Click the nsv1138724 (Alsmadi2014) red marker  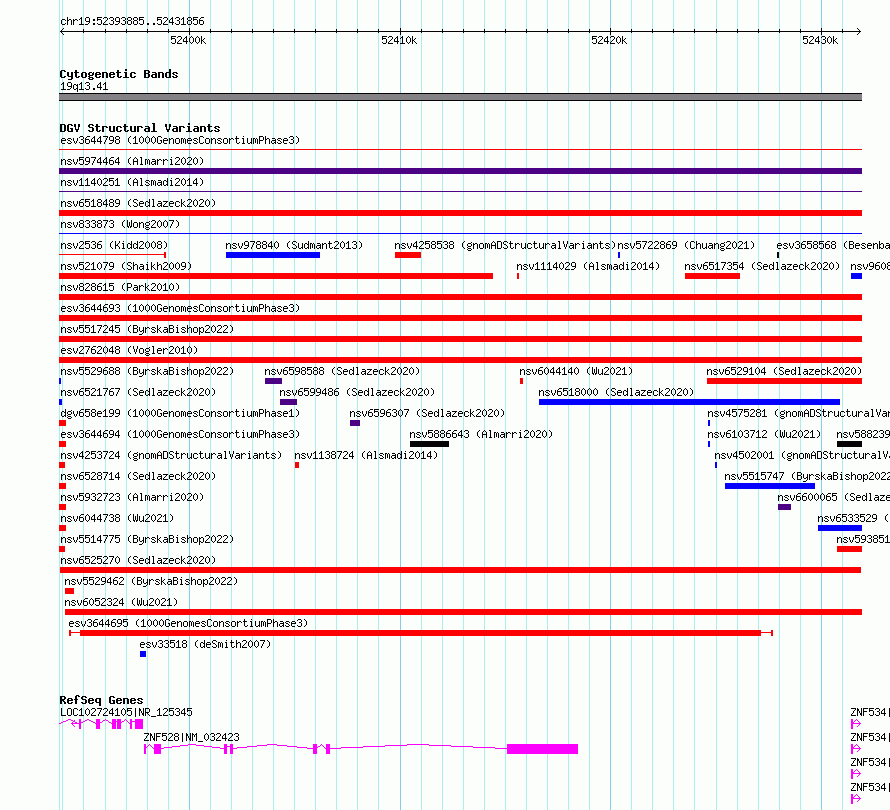(297, 465)
